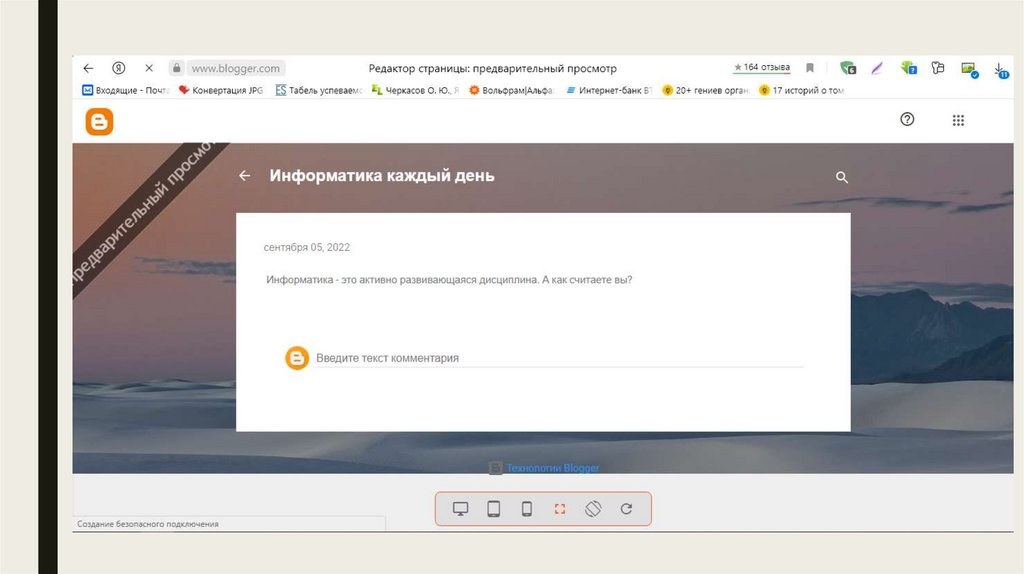The image size is (1024, 574).
Task: Click the post text about Информатика
Action: [449, 279]
